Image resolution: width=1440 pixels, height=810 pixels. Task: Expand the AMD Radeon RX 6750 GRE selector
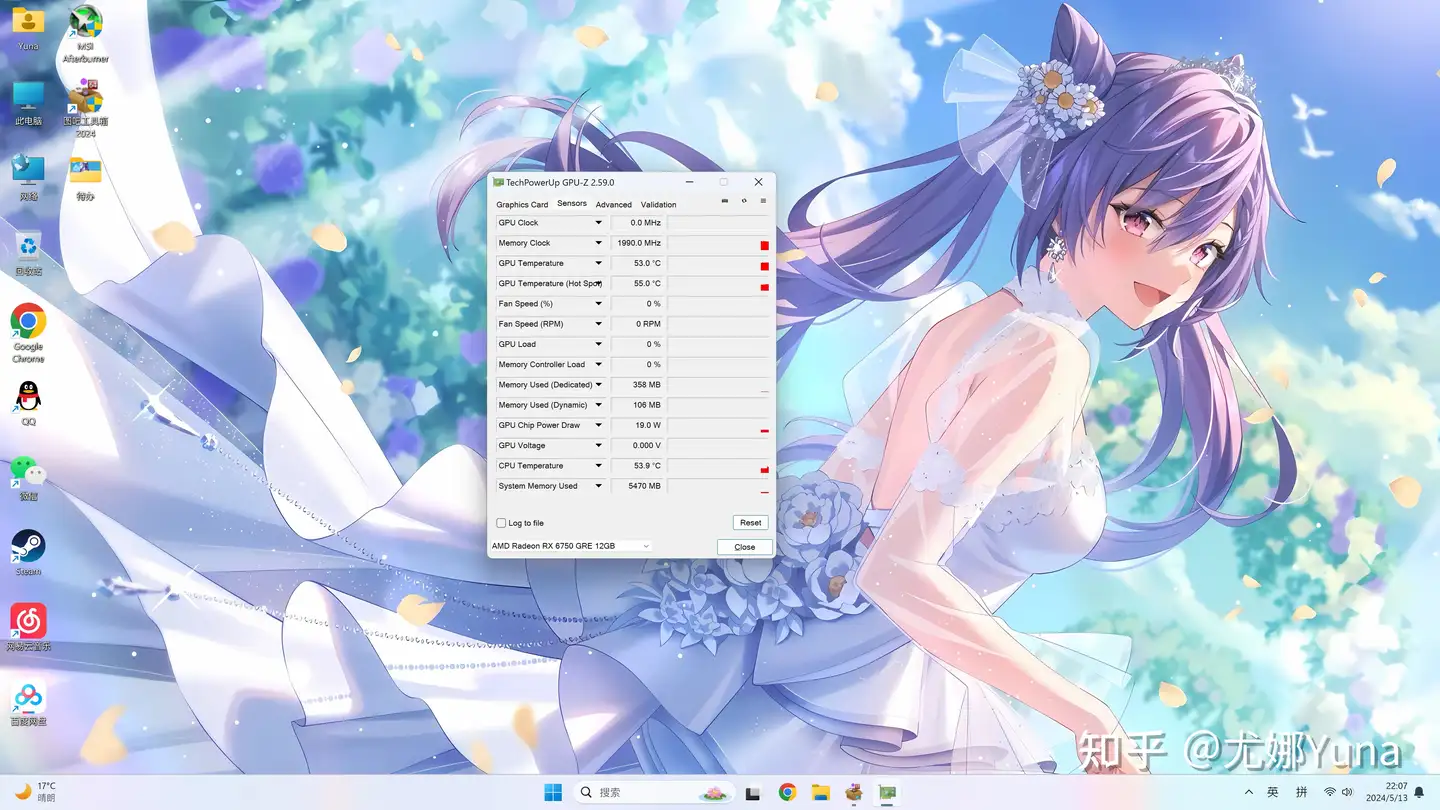click(570, 546)
